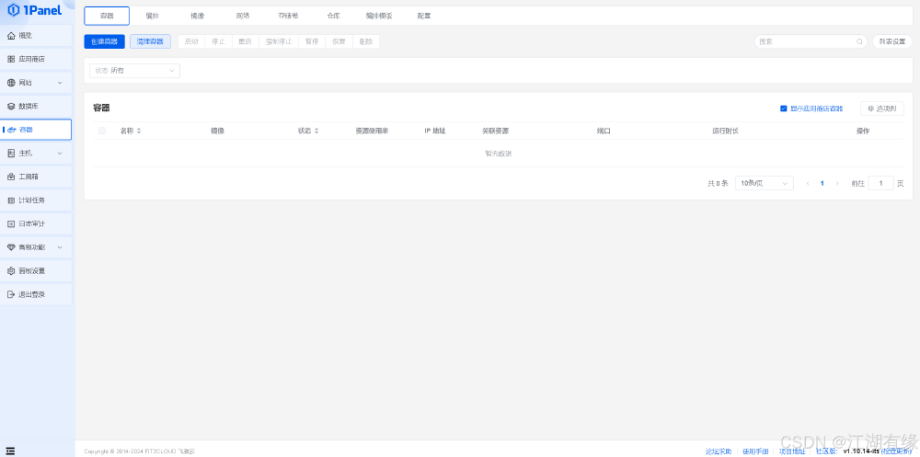
Task: Click the 强制停止 force stop button
Action: click(x=279, y=42)
